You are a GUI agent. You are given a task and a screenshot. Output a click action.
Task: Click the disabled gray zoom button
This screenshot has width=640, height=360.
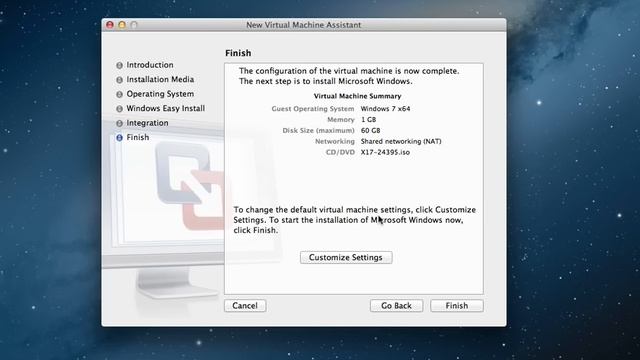pos(134,25)
